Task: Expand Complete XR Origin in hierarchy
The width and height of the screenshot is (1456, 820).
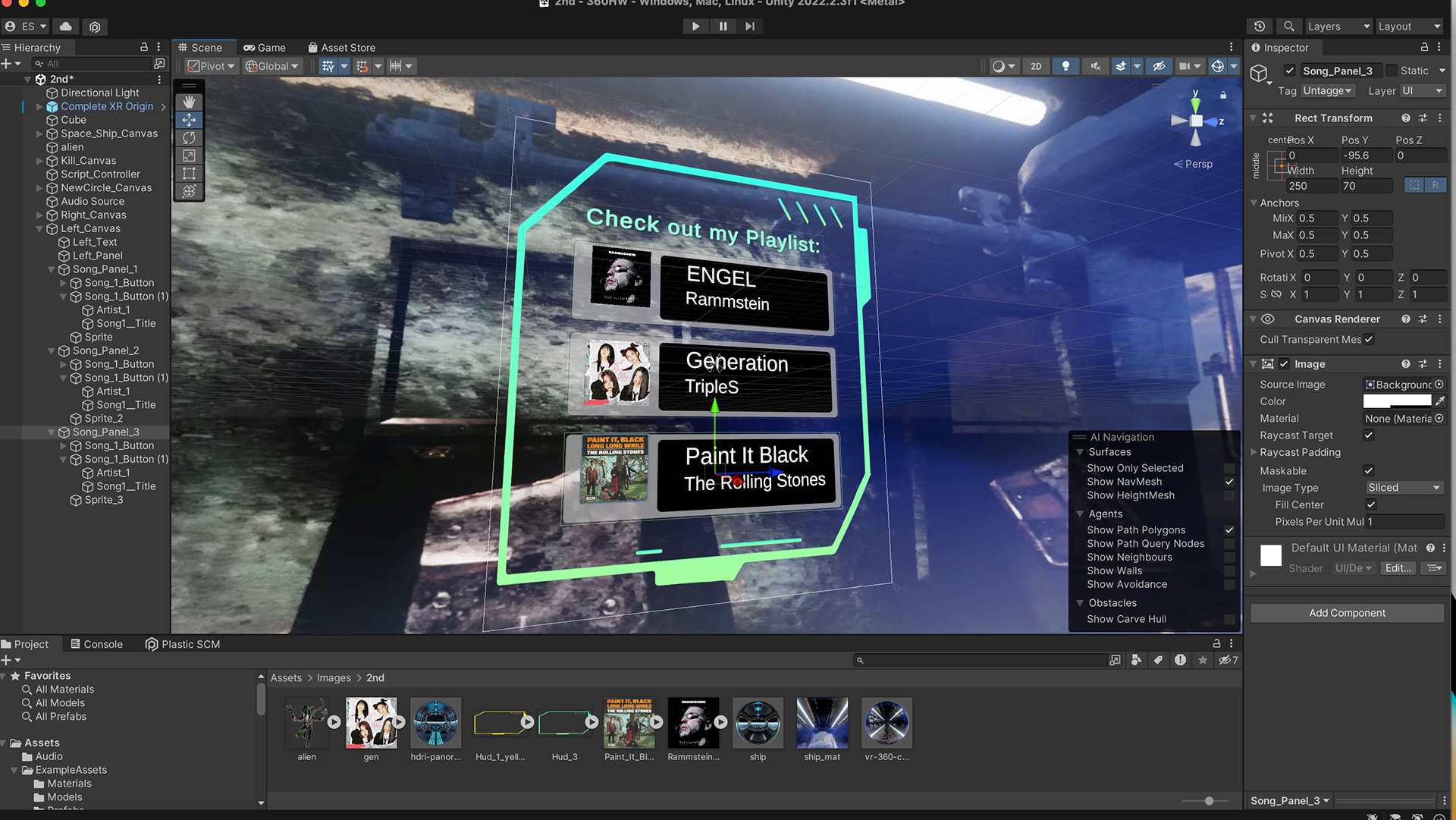Action: 39,107
